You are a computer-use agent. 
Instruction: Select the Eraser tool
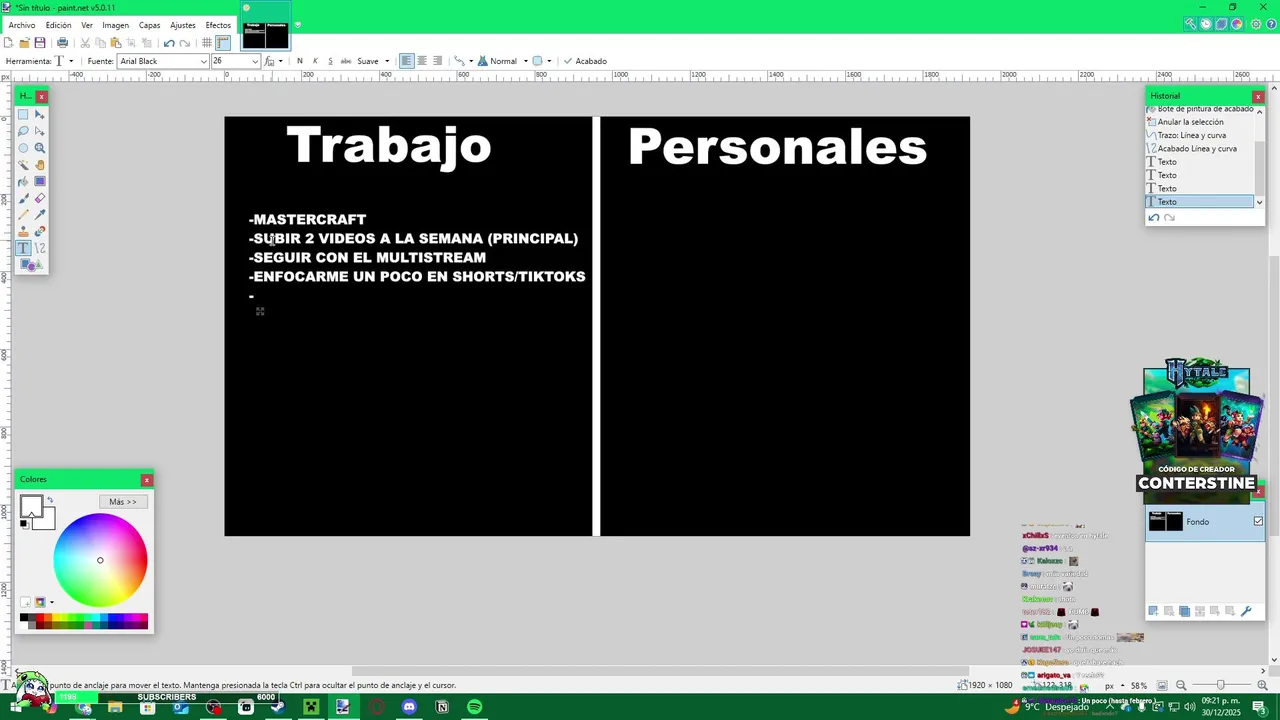(40, 198)
